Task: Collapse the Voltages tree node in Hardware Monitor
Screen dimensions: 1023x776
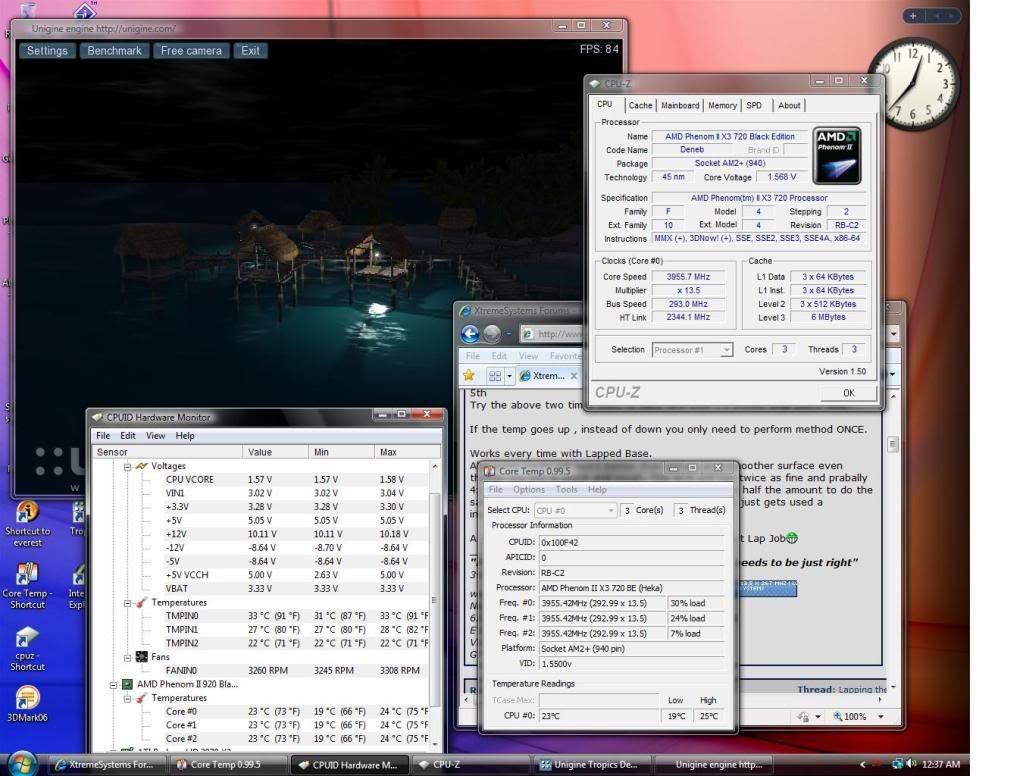Action: pos(128,467)
